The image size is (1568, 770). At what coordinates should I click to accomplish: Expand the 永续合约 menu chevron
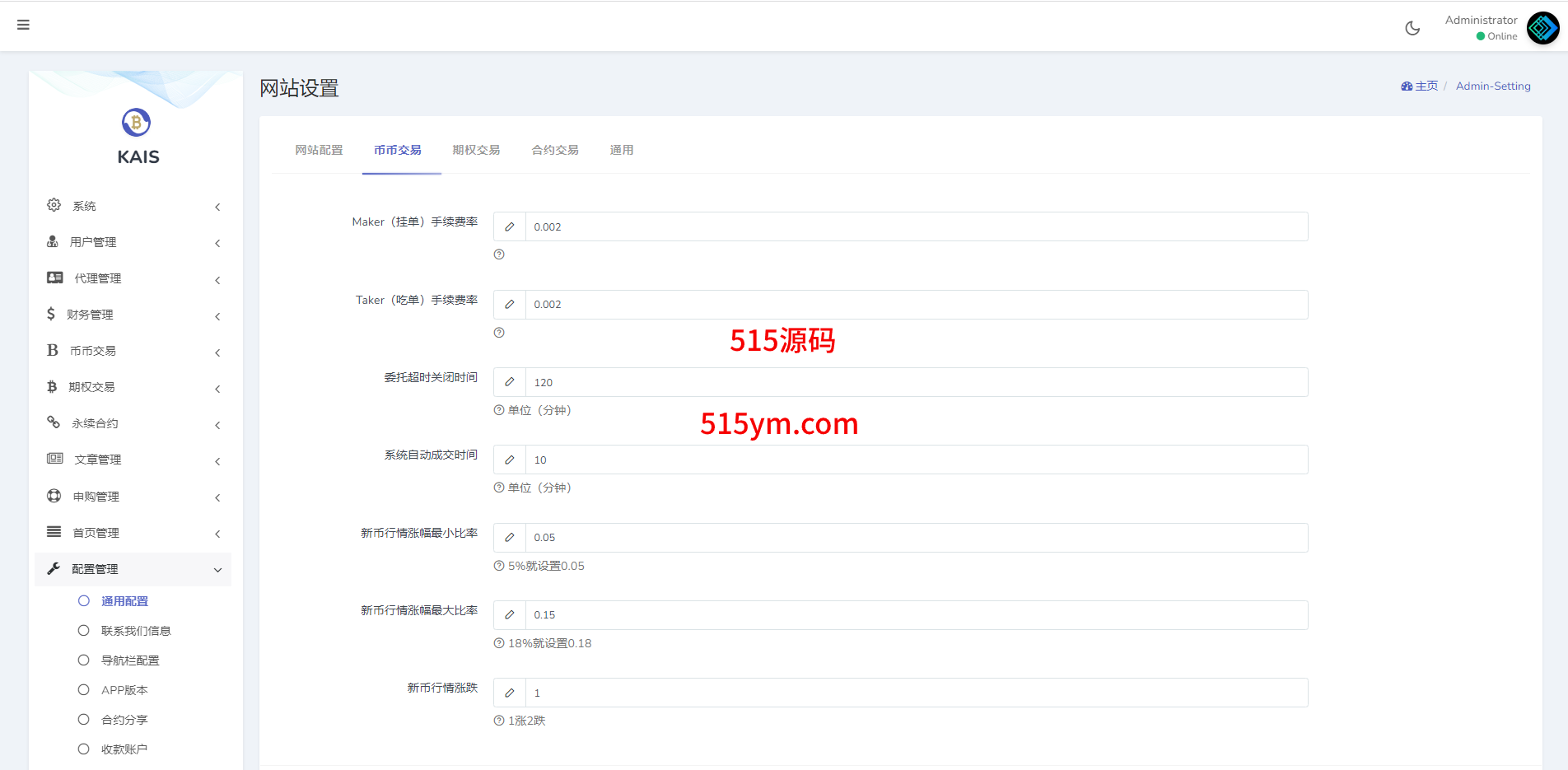point(217,425)
